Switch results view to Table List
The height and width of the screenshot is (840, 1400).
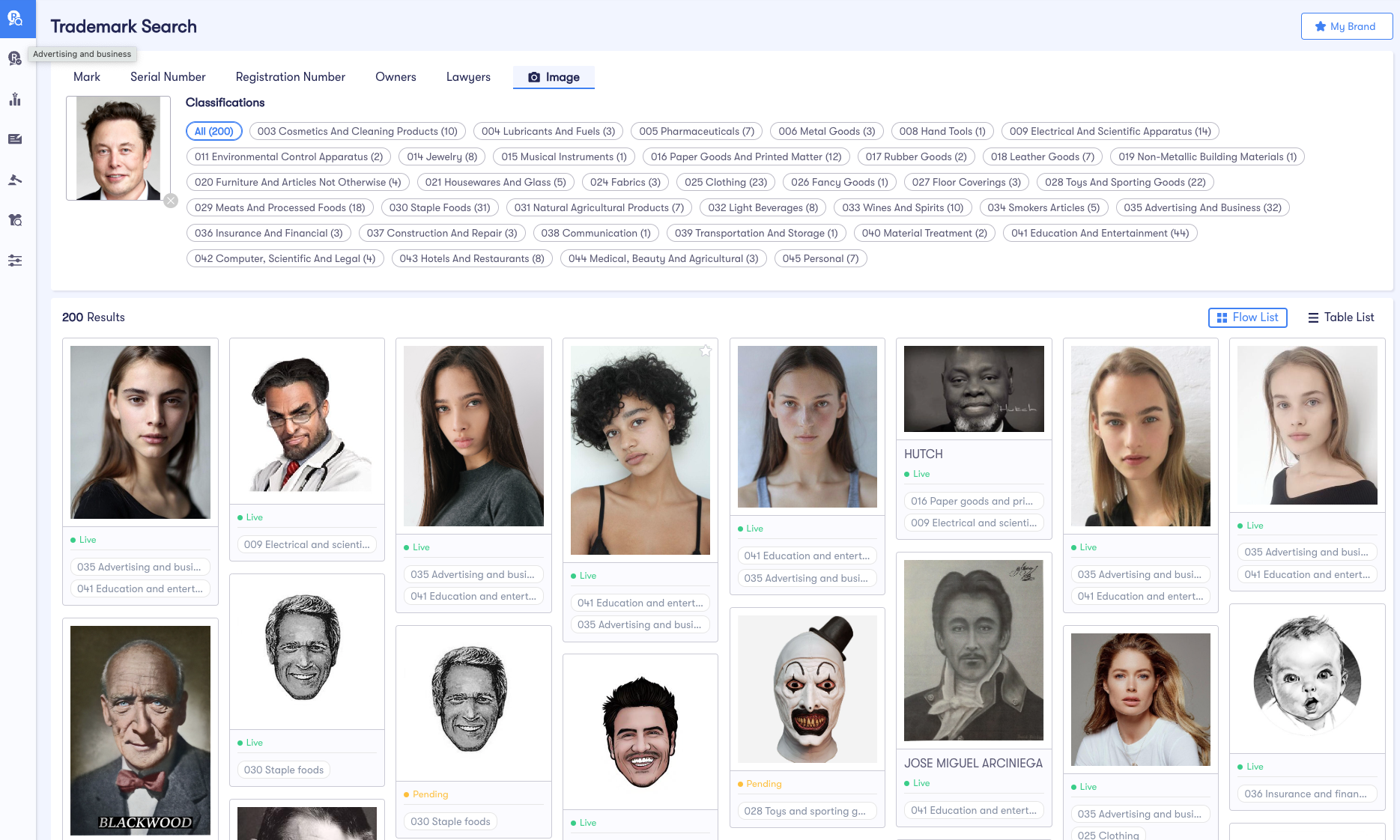1341,317
